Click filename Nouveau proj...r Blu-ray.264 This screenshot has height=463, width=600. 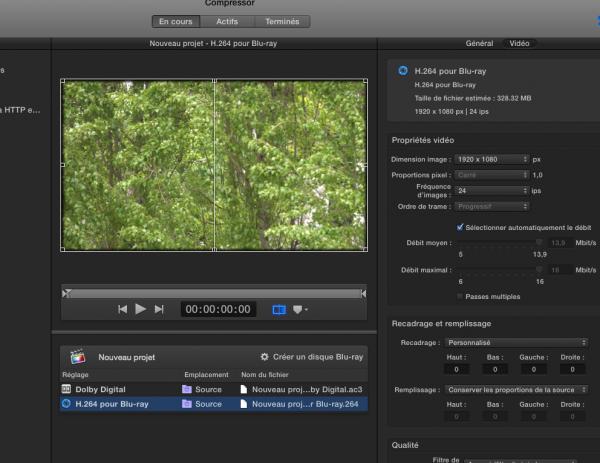(305, 404)
